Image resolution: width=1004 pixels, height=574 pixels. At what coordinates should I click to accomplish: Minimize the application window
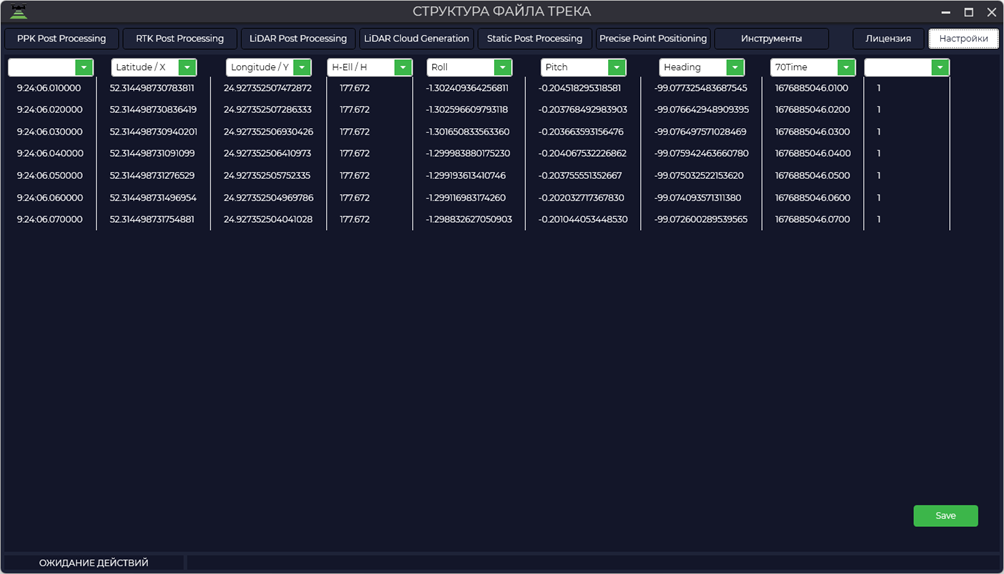click(946, 12)
